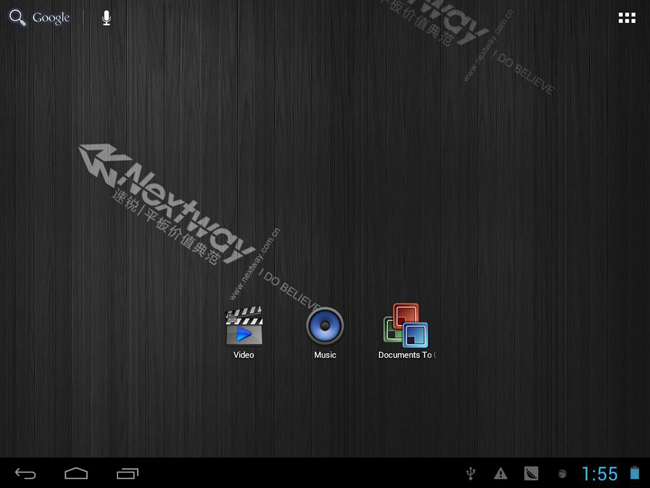Tap the SD card notification icon
Viewport: 650px width, 488px height.
(x=531, y=473)
